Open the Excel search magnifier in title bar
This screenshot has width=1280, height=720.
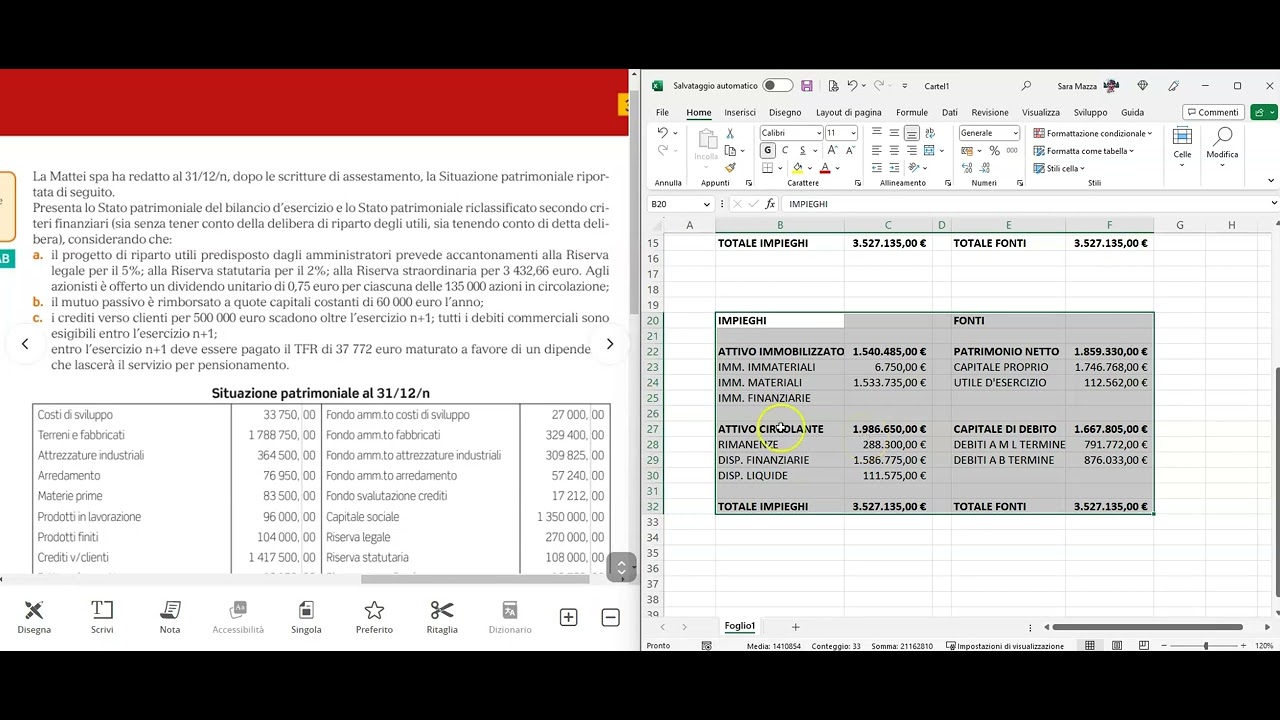1026,86
